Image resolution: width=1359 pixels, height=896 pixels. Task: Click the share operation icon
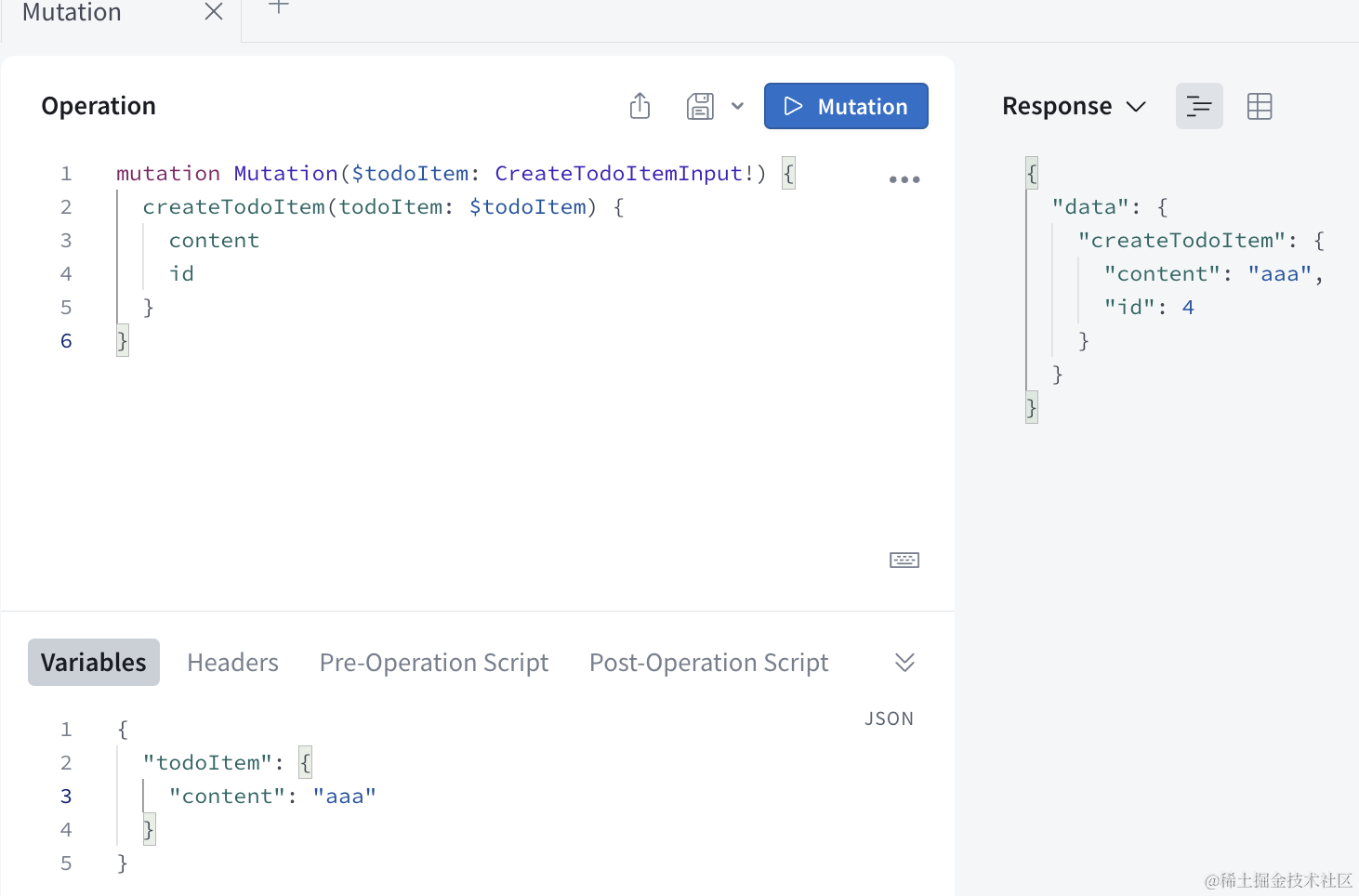tap(640, 106)
